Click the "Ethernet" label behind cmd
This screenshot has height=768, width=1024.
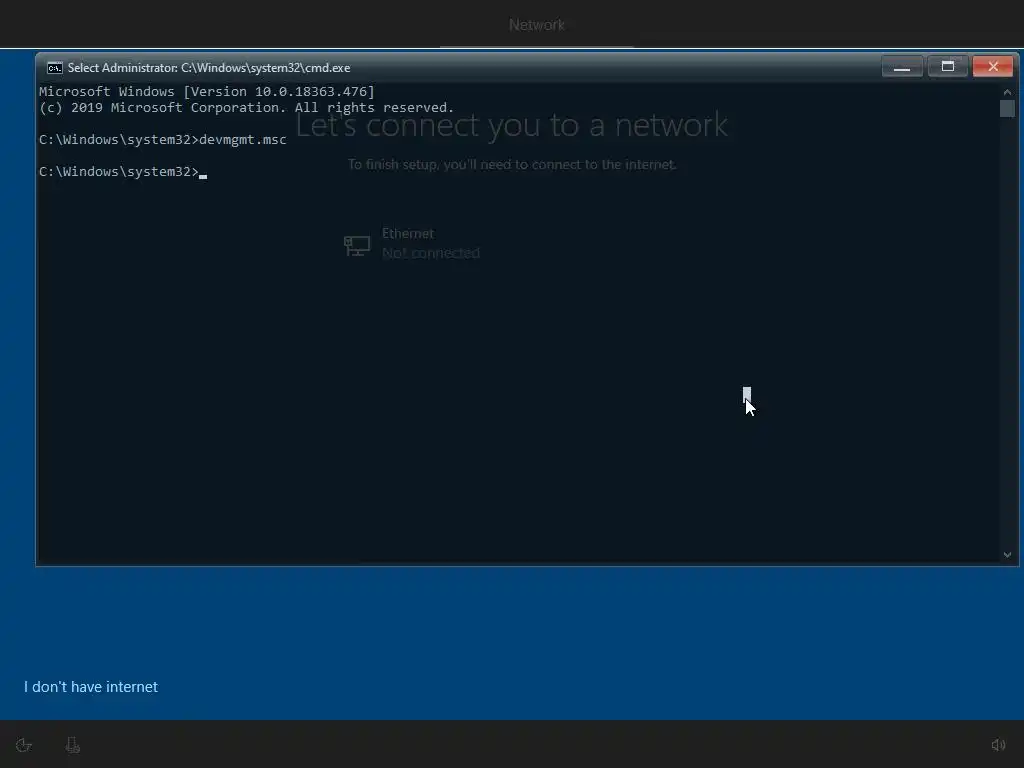[408, 233]
